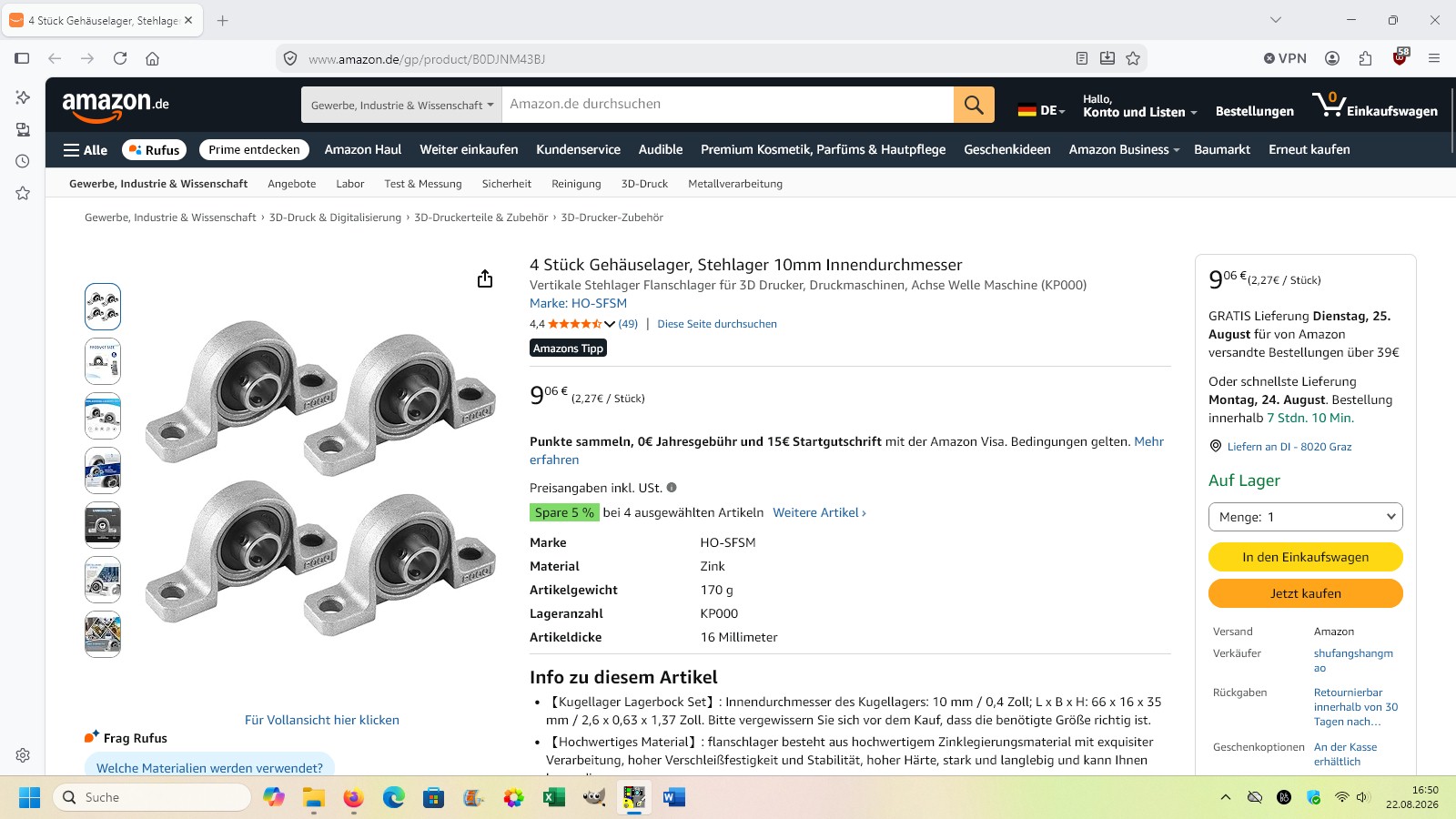Click the share icon above the product image

pos(485,278)
